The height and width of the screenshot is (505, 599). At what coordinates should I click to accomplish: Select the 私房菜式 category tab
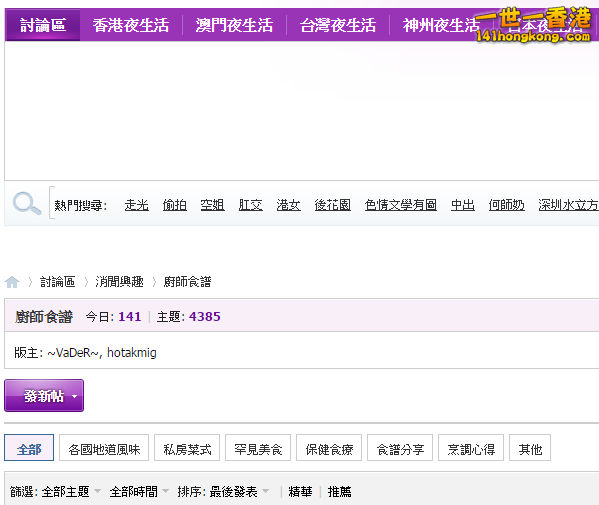(187, 448)
